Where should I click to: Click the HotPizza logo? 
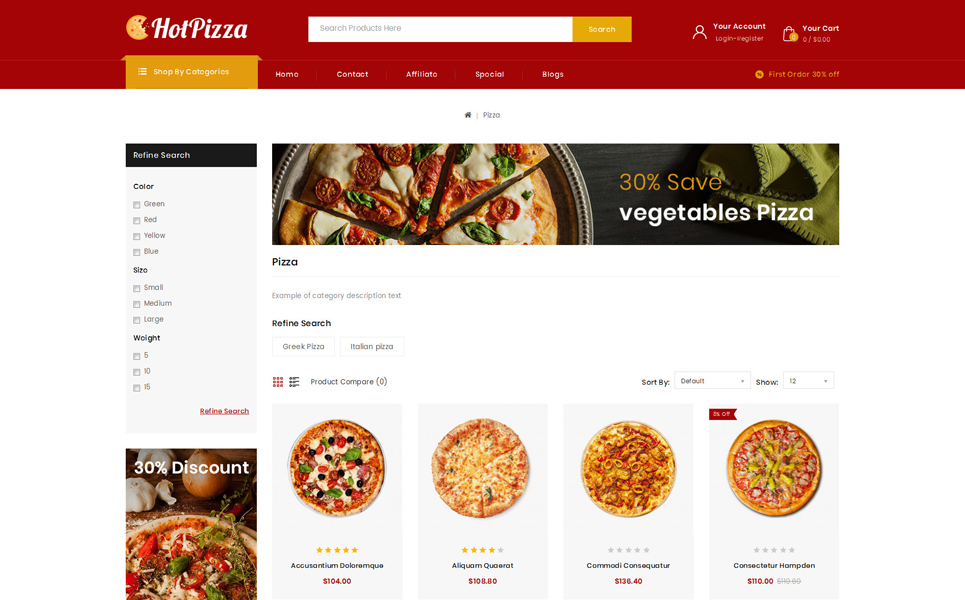[x=187, y=28]
